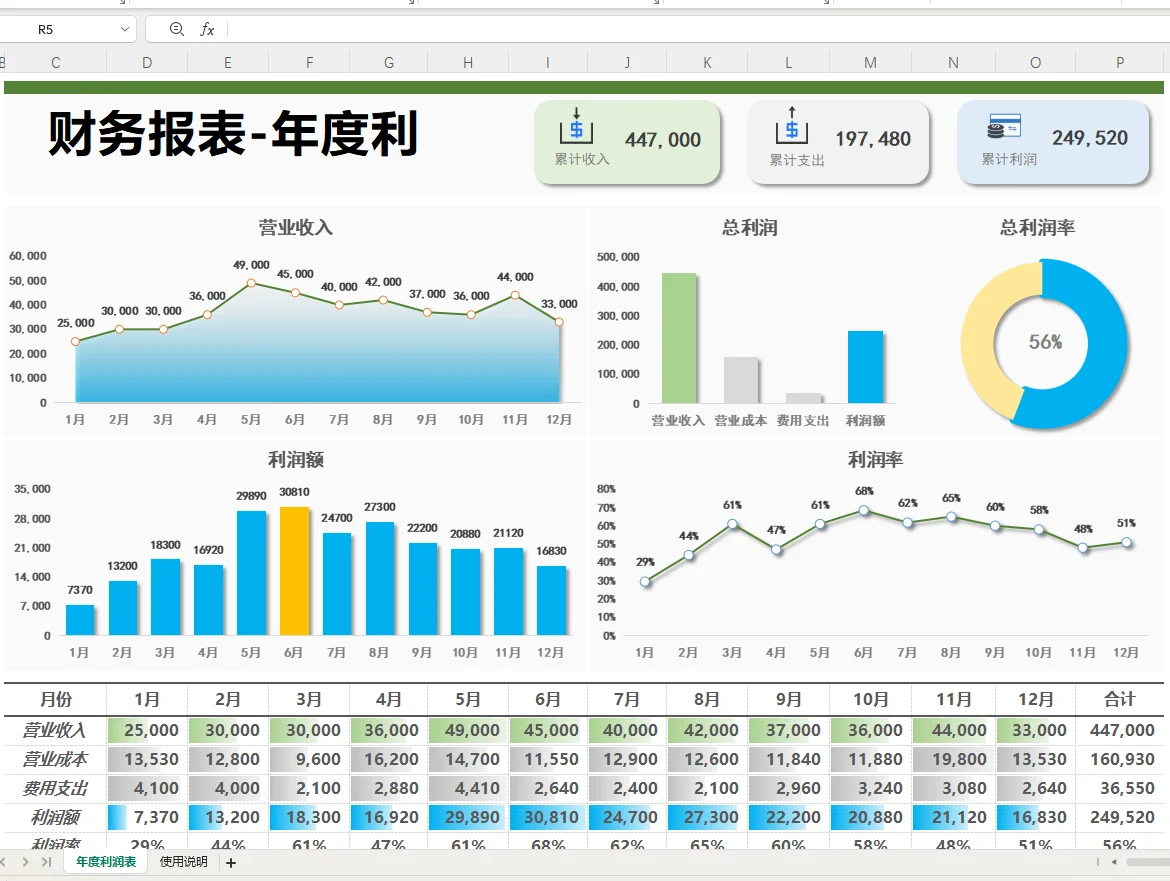Click the 累计收入 card label
The image size is (1170, 881).
point(582,159)
